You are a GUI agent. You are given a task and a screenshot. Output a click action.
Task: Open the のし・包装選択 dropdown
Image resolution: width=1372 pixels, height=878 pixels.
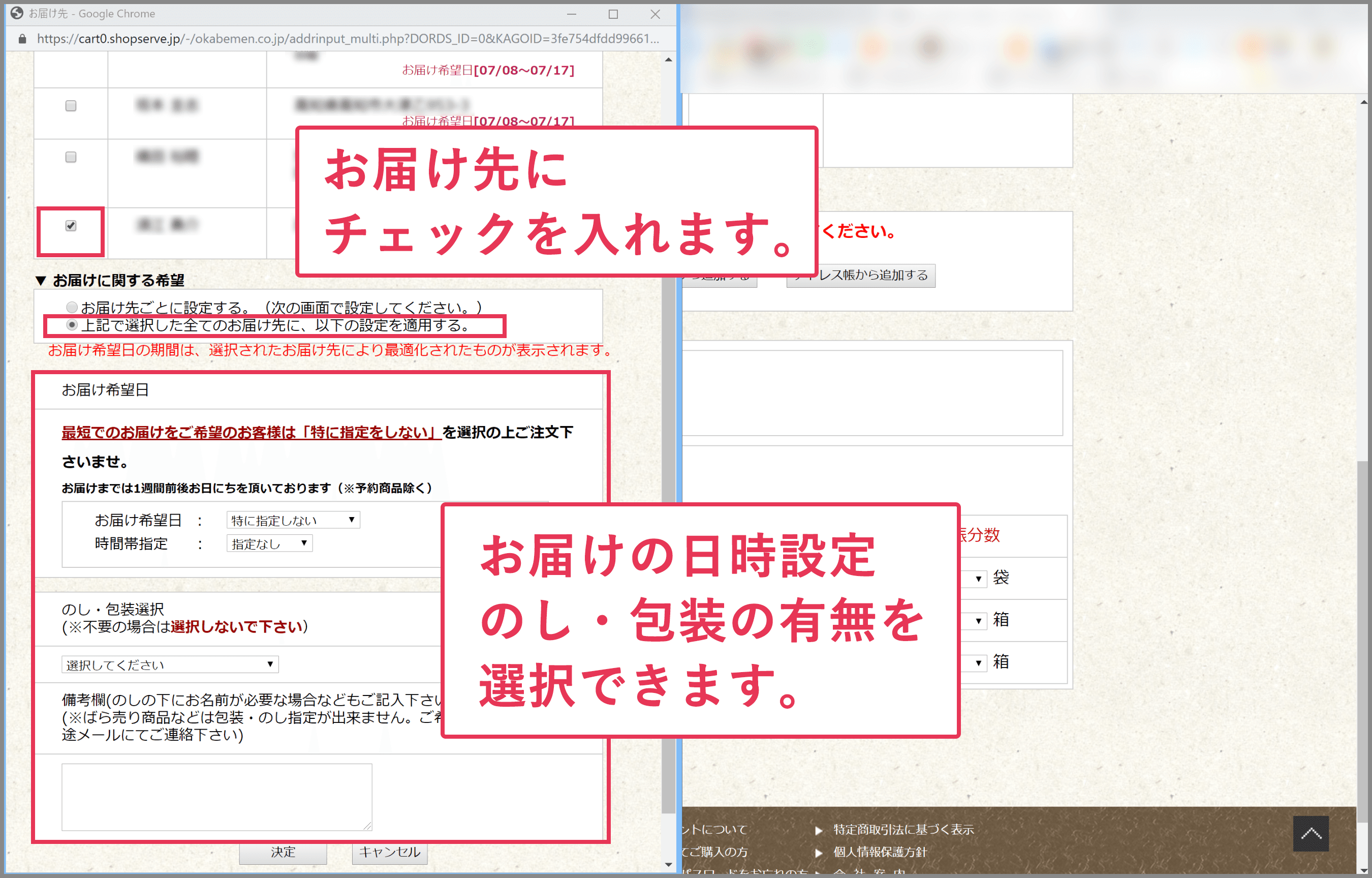tap(170, 664)
